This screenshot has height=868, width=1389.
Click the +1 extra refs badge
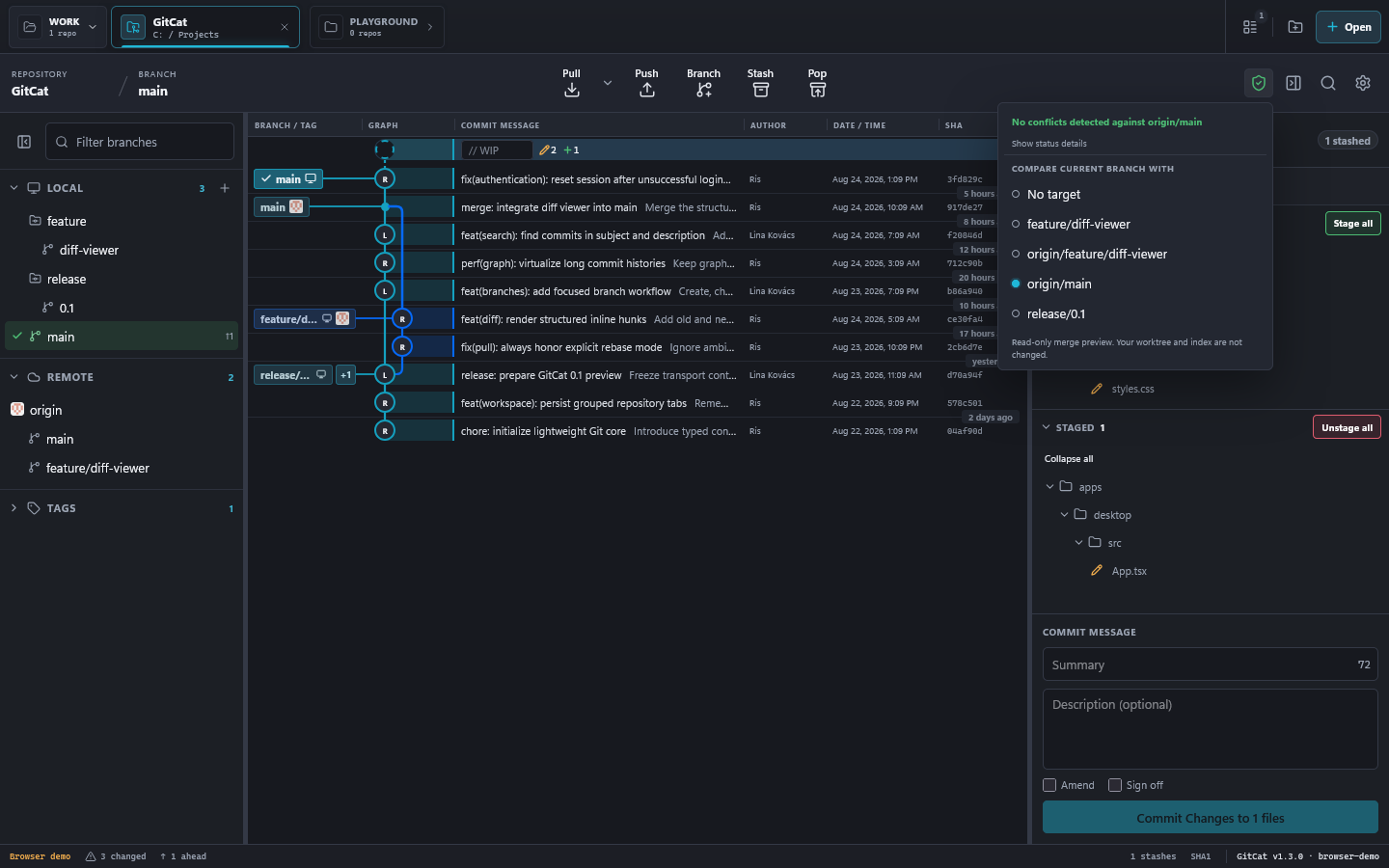346,375
